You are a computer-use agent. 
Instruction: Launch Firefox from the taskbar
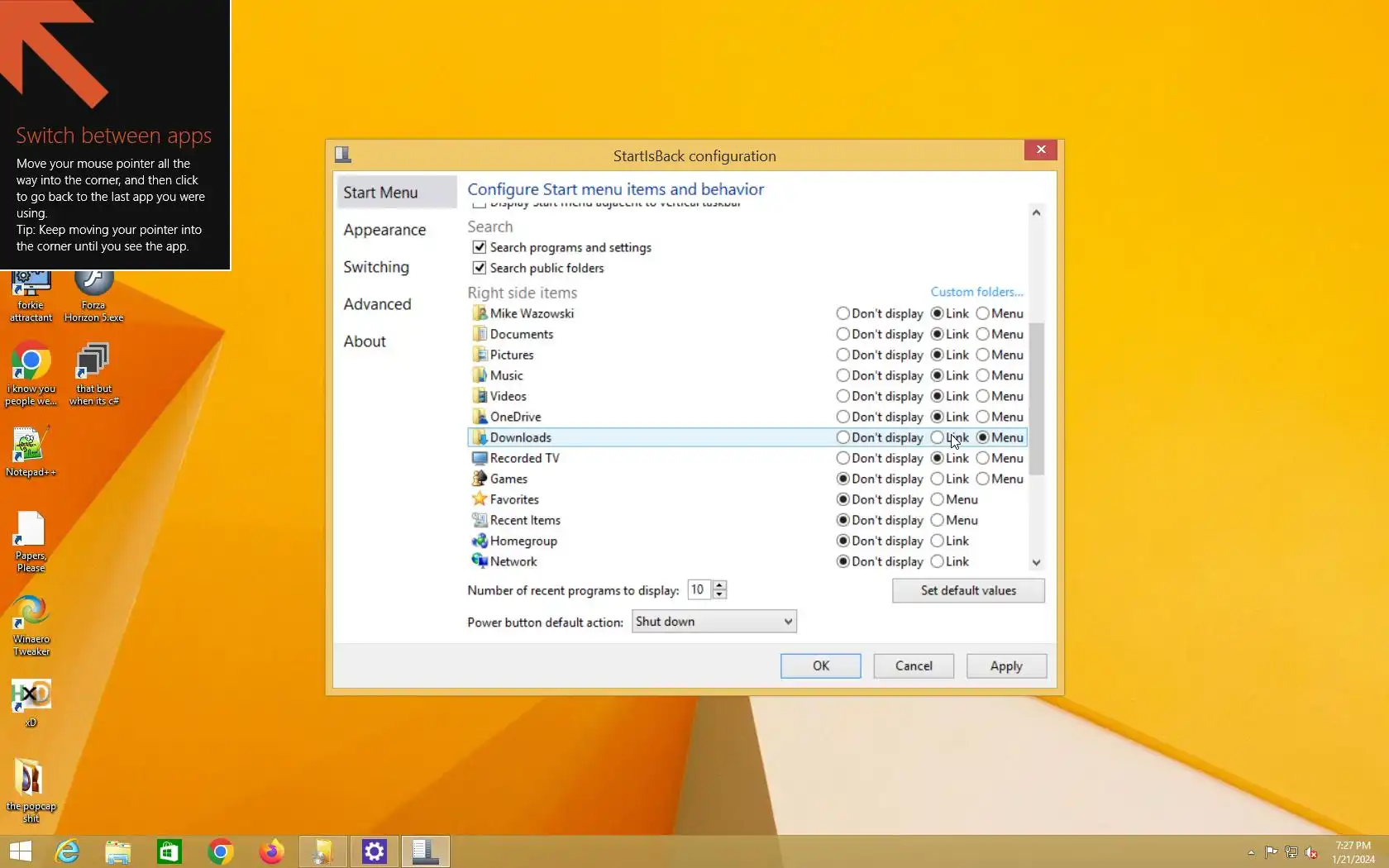(x=272, y=851)
